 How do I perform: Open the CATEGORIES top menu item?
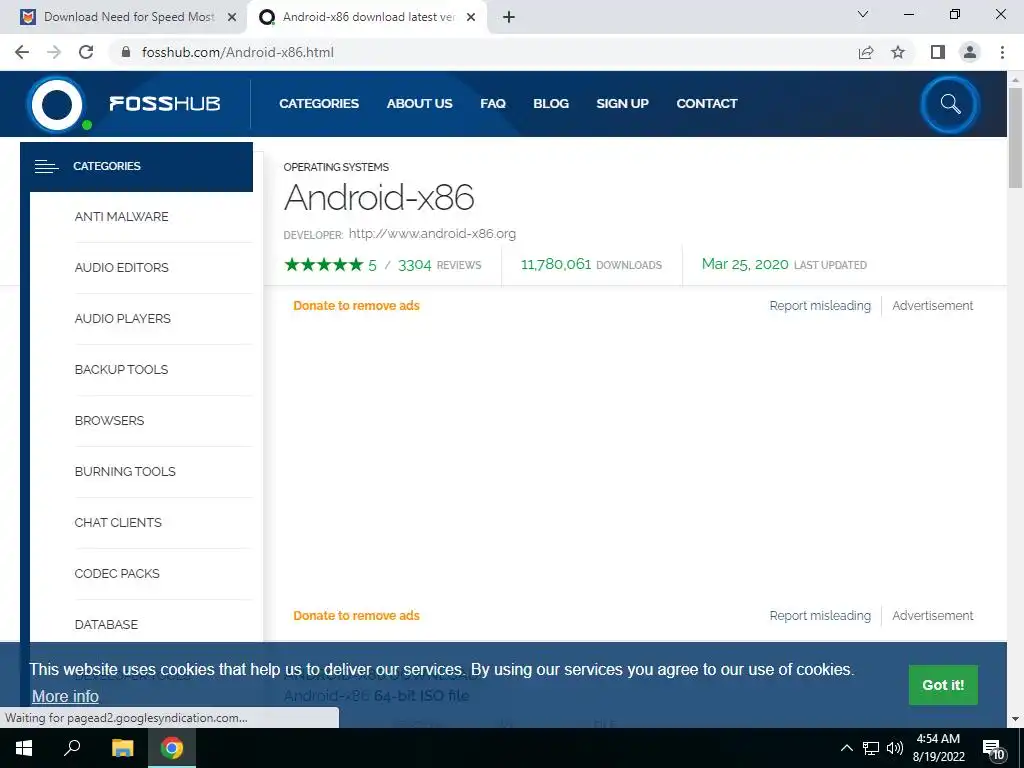[x=319, y=103]
